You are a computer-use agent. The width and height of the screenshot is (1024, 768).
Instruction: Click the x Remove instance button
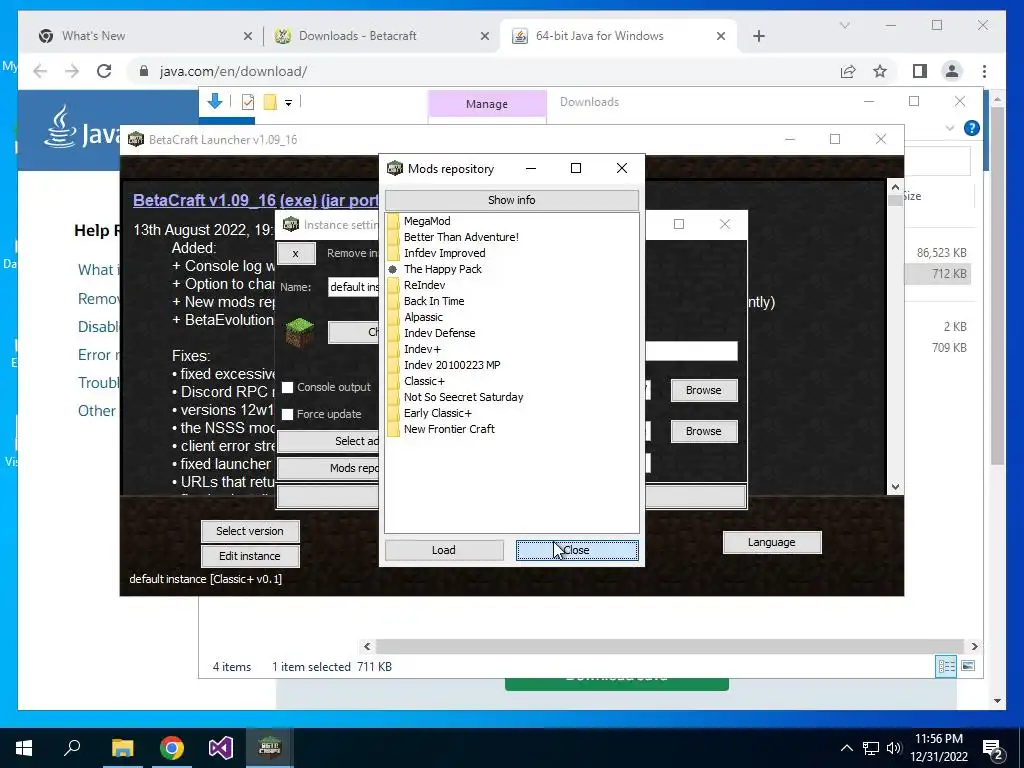[x=296, y=253]
